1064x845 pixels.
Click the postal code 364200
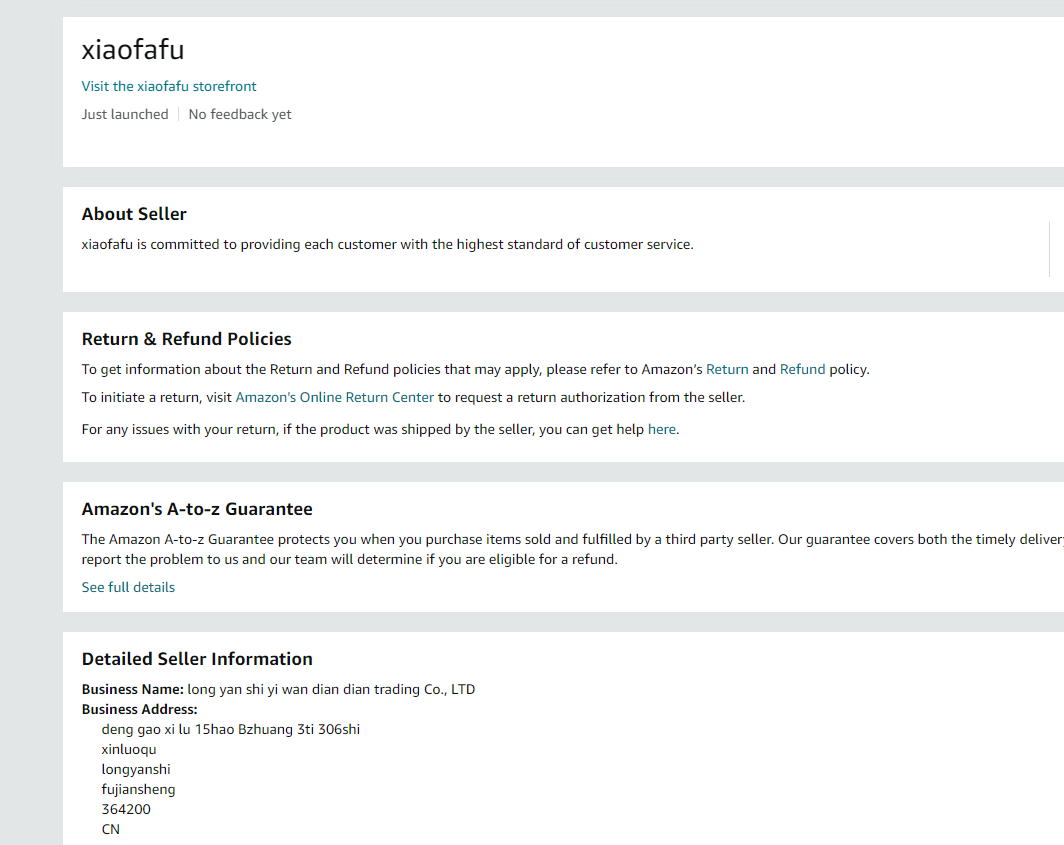pos(126,809)
